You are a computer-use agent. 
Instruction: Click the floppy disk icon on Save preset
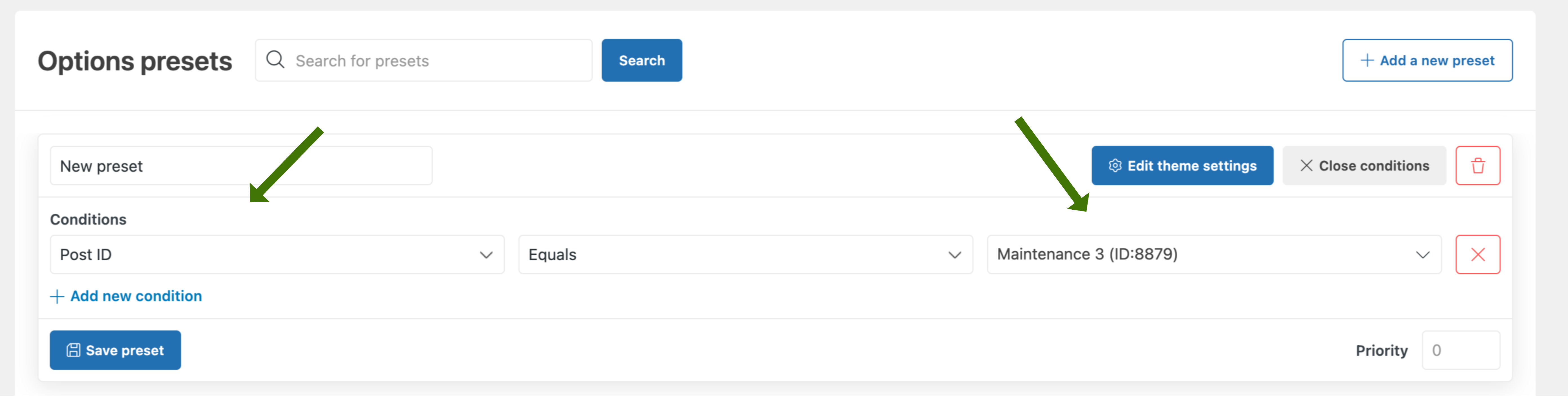(x=73, y=350)
